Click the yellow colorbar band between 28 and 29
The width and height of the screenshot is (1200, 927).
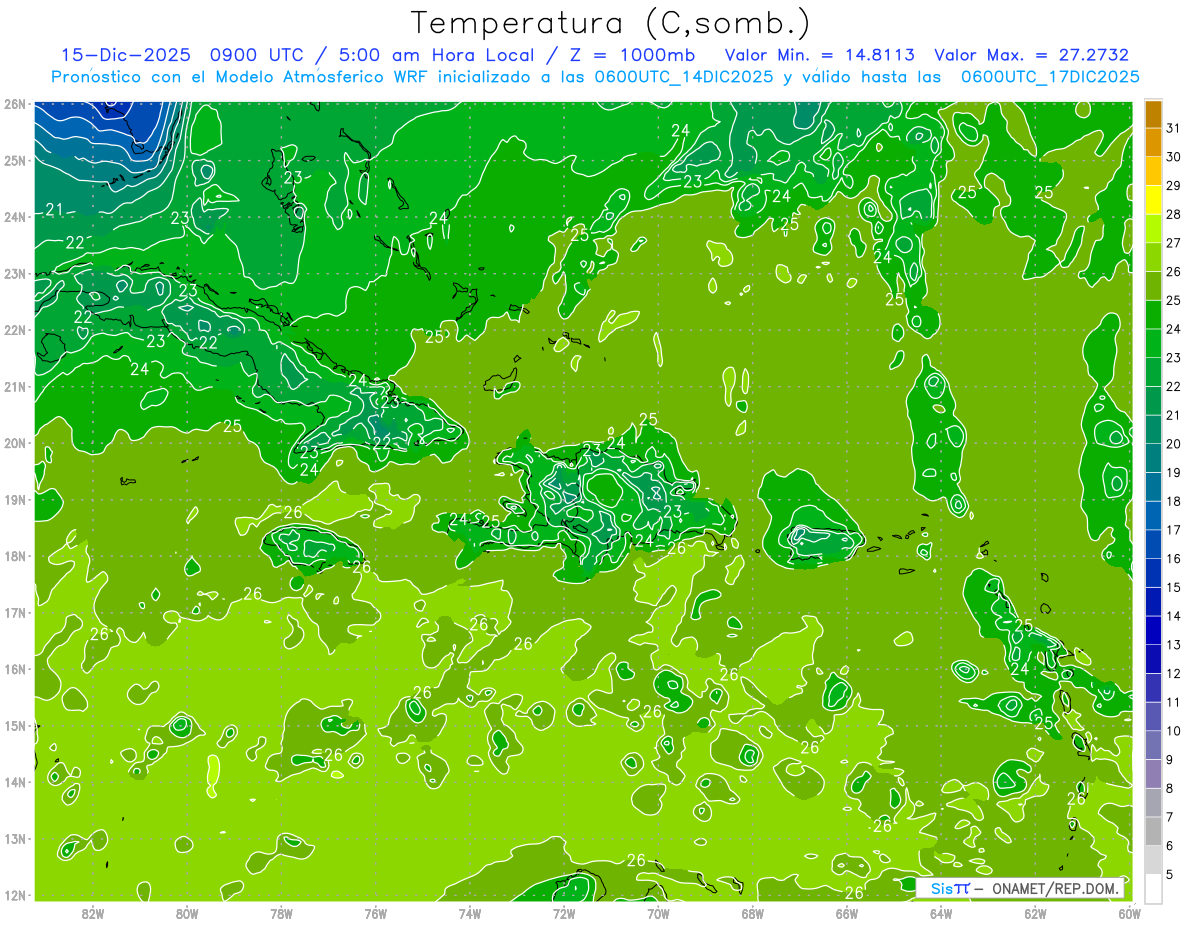[x=1153, y=200]
